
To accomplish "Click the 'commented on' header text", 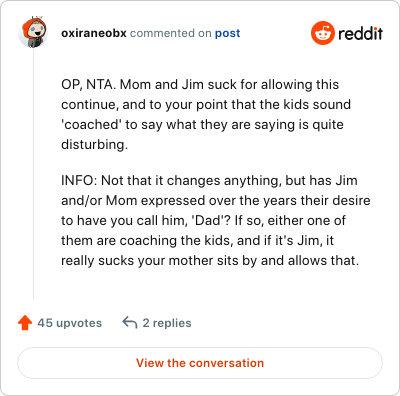I will click(x=171, y=33).
